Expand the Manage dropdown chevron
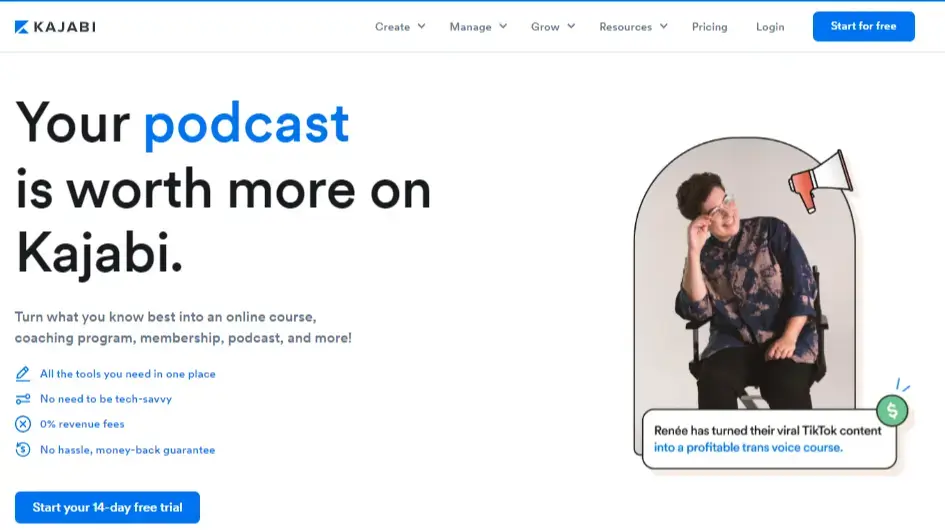Screen dimensions: 945x530 502,26
